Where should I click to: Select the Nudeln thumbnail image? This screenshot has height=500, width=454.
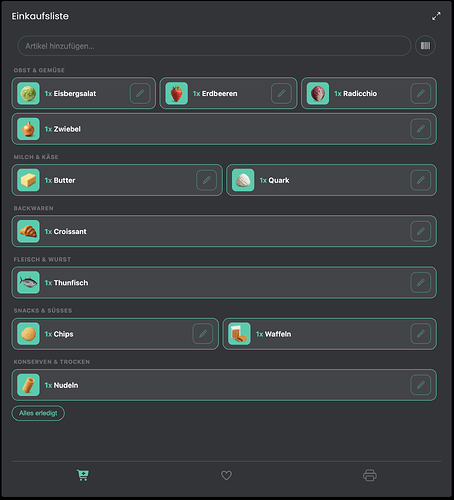click(28, 385)
